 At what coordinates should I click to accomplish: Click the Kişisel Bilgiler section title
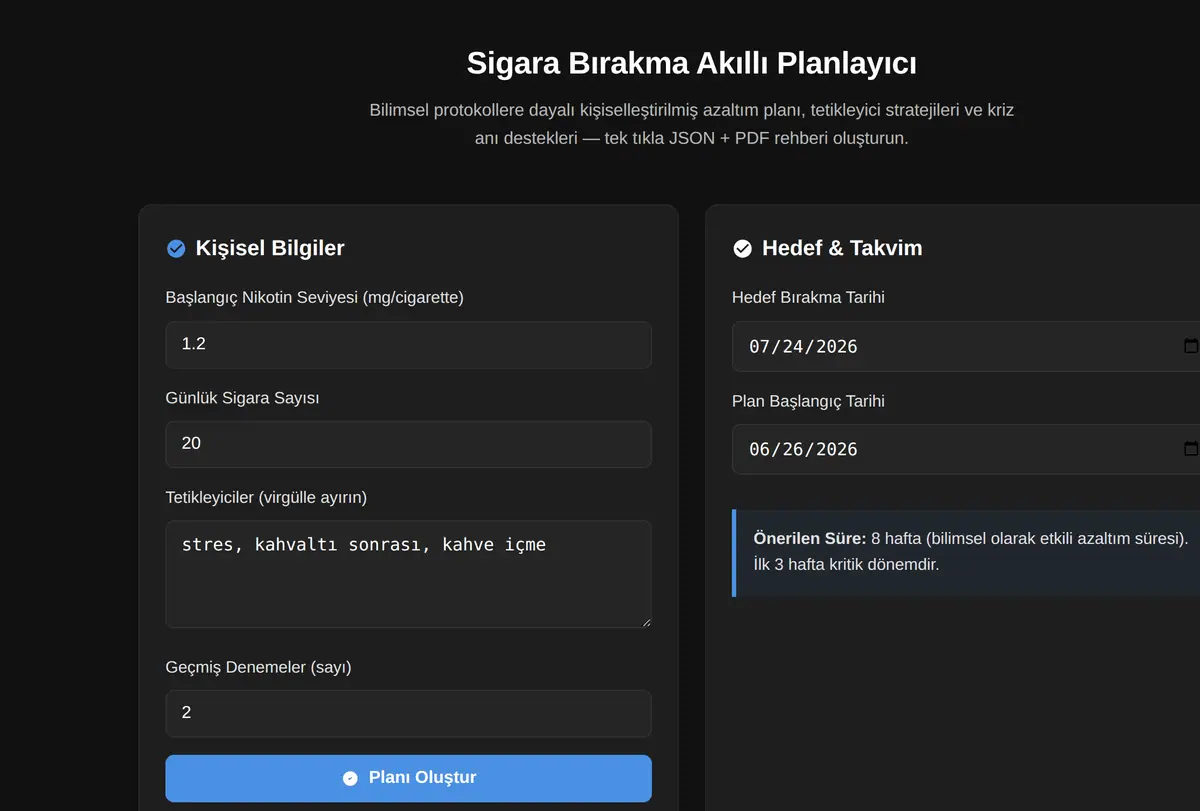270,249
